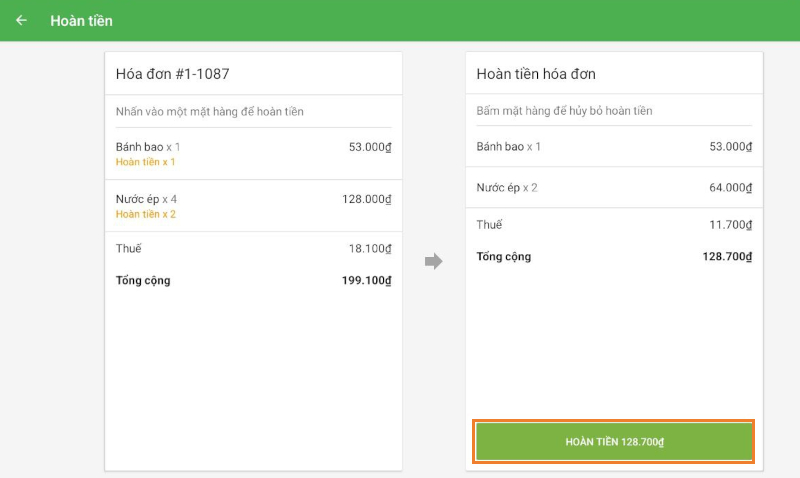The image size is (800, 478).
Task: Go back using the top-left arrow
Action: [x=21, y=20]
